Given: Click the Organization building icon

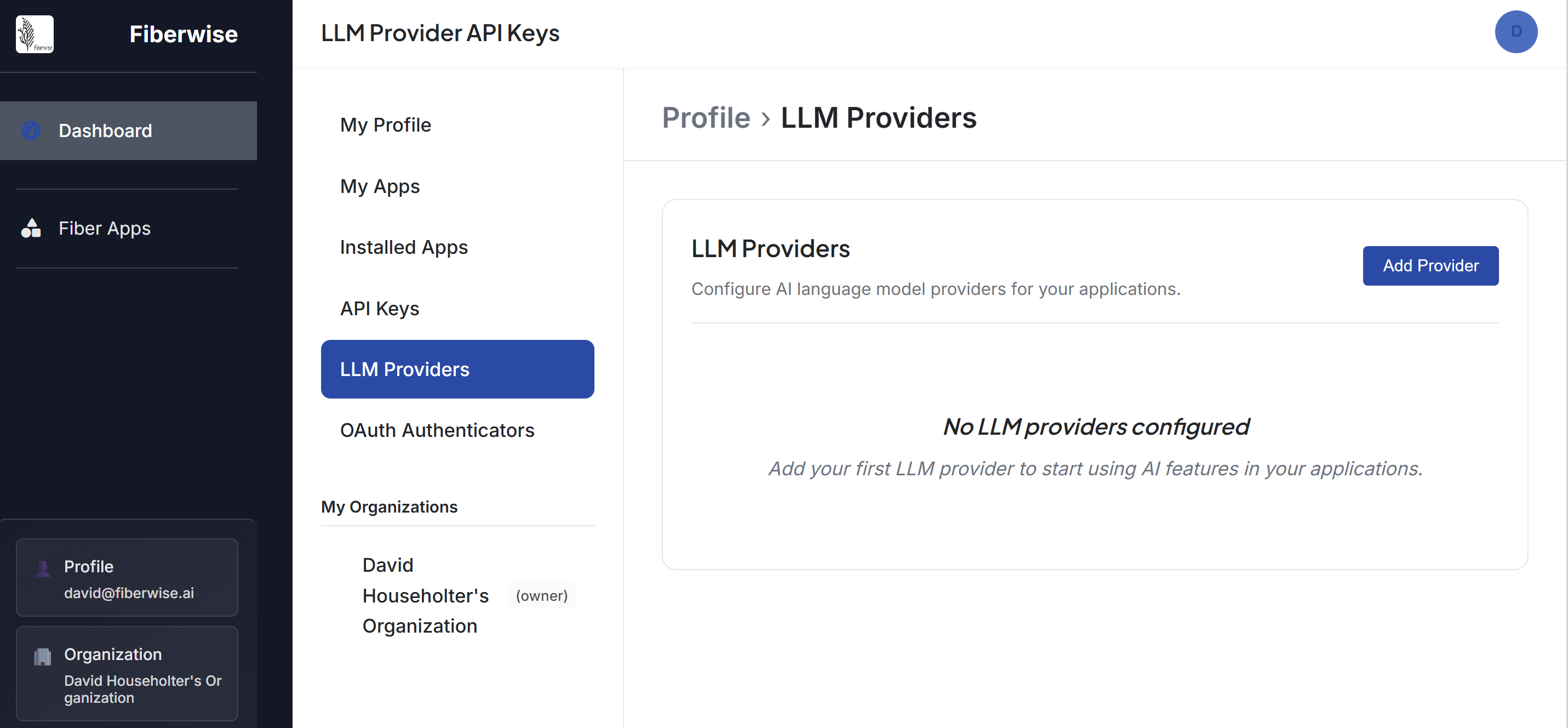Looking at the screenshot, I should (x=43, y=657).
